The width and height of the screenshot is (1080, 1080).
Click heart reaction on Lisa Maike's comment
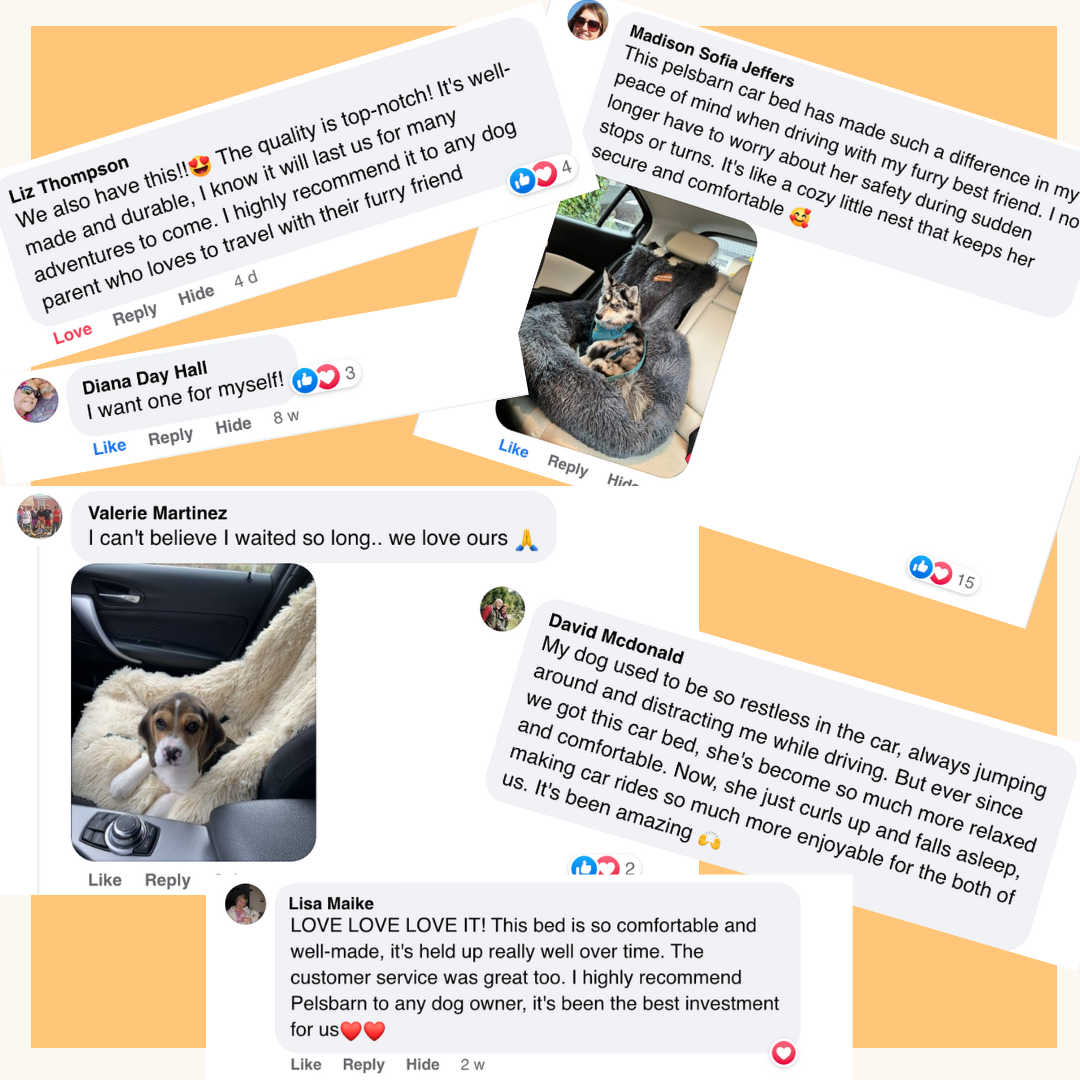coord(784,1052)
